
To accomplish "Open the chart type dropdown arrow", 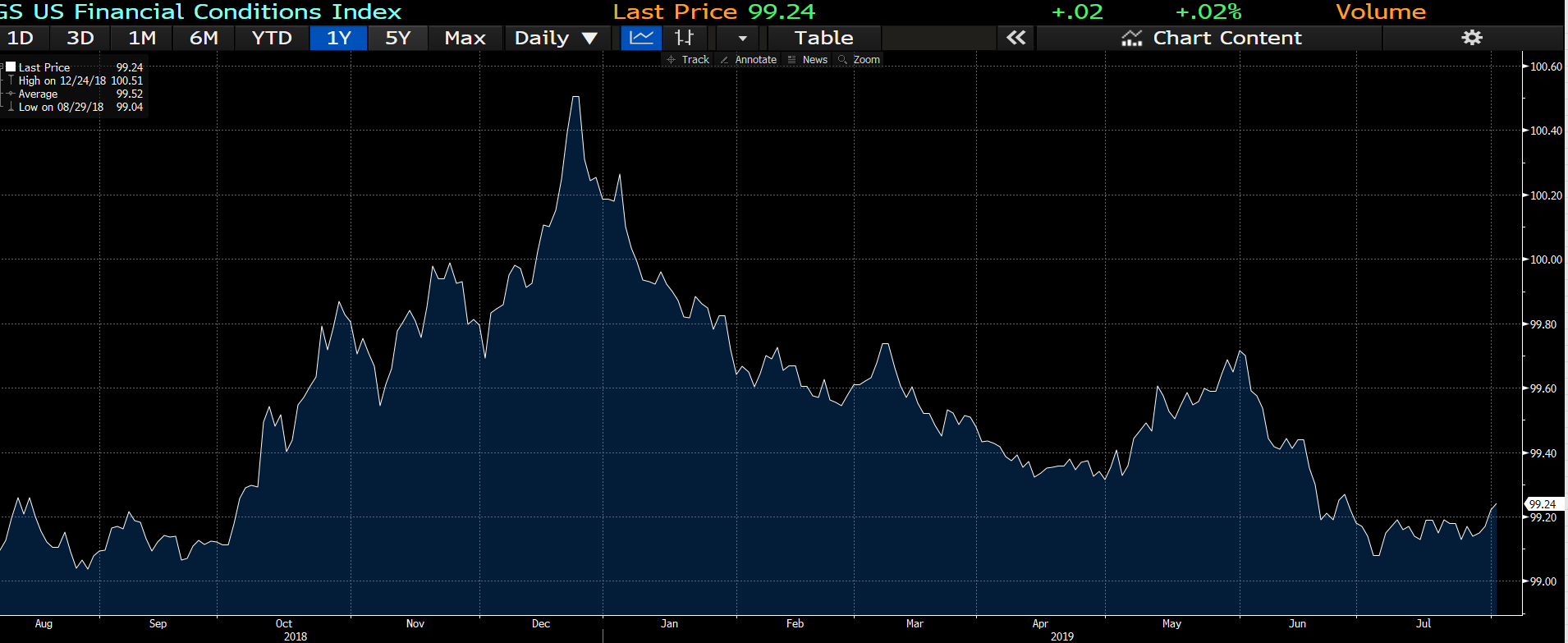I will click(742, 38).
